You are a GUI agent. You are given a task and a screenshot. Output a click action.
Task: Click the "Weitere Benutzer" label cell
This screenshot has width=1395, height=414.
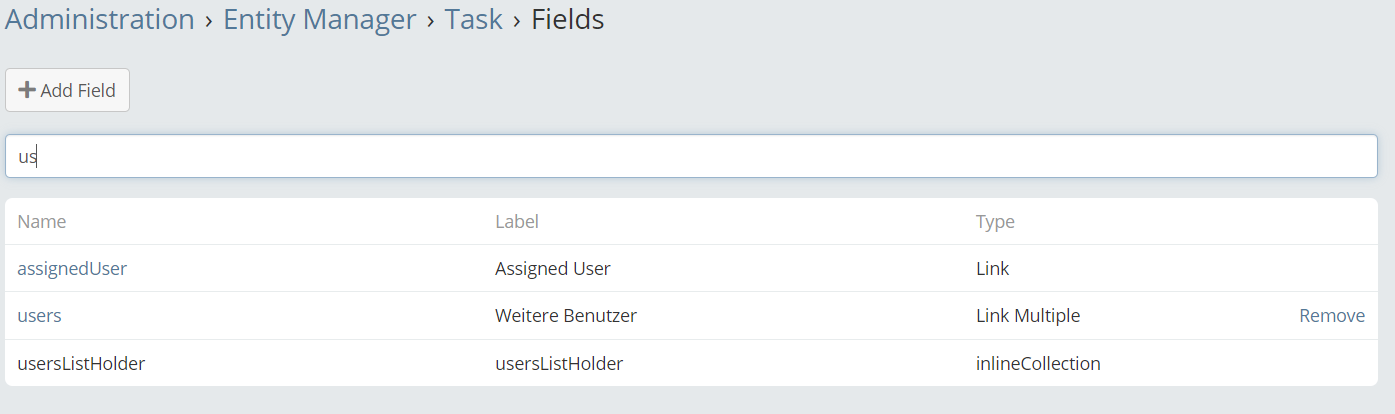click(x=566, y=315)
